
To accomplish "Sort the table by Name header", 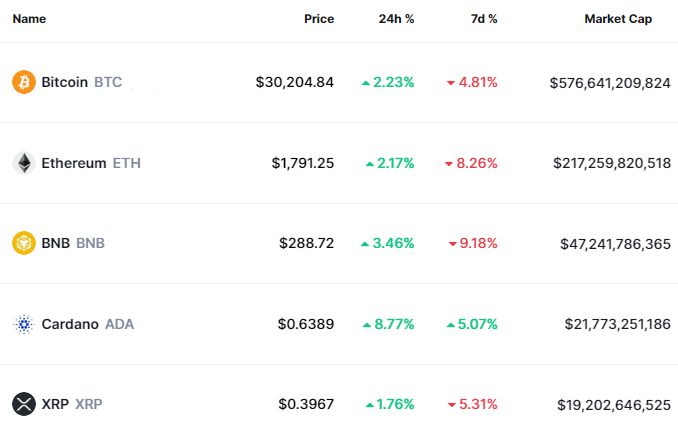I will 29,19.
